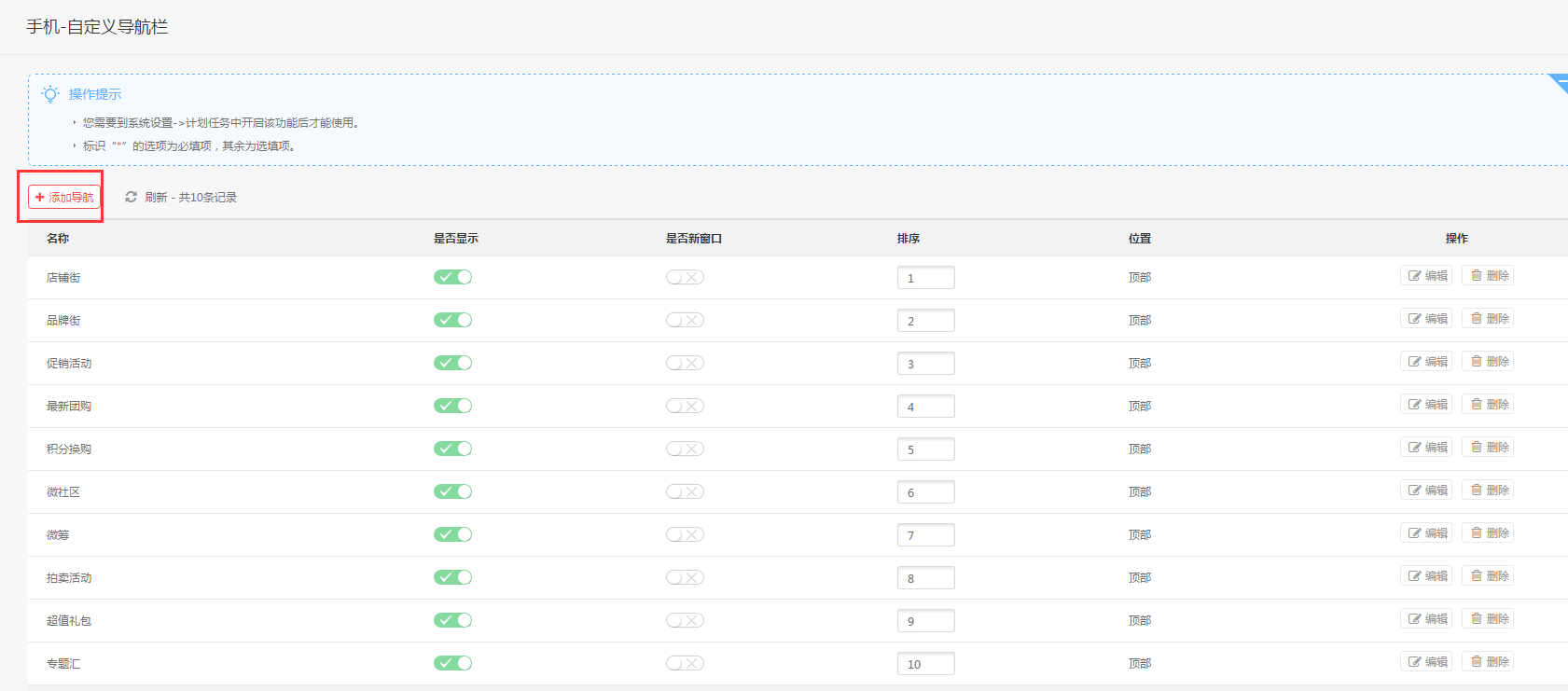
Task: Edit the 店铺街 navigation item
Action: tap(1426, 276)
